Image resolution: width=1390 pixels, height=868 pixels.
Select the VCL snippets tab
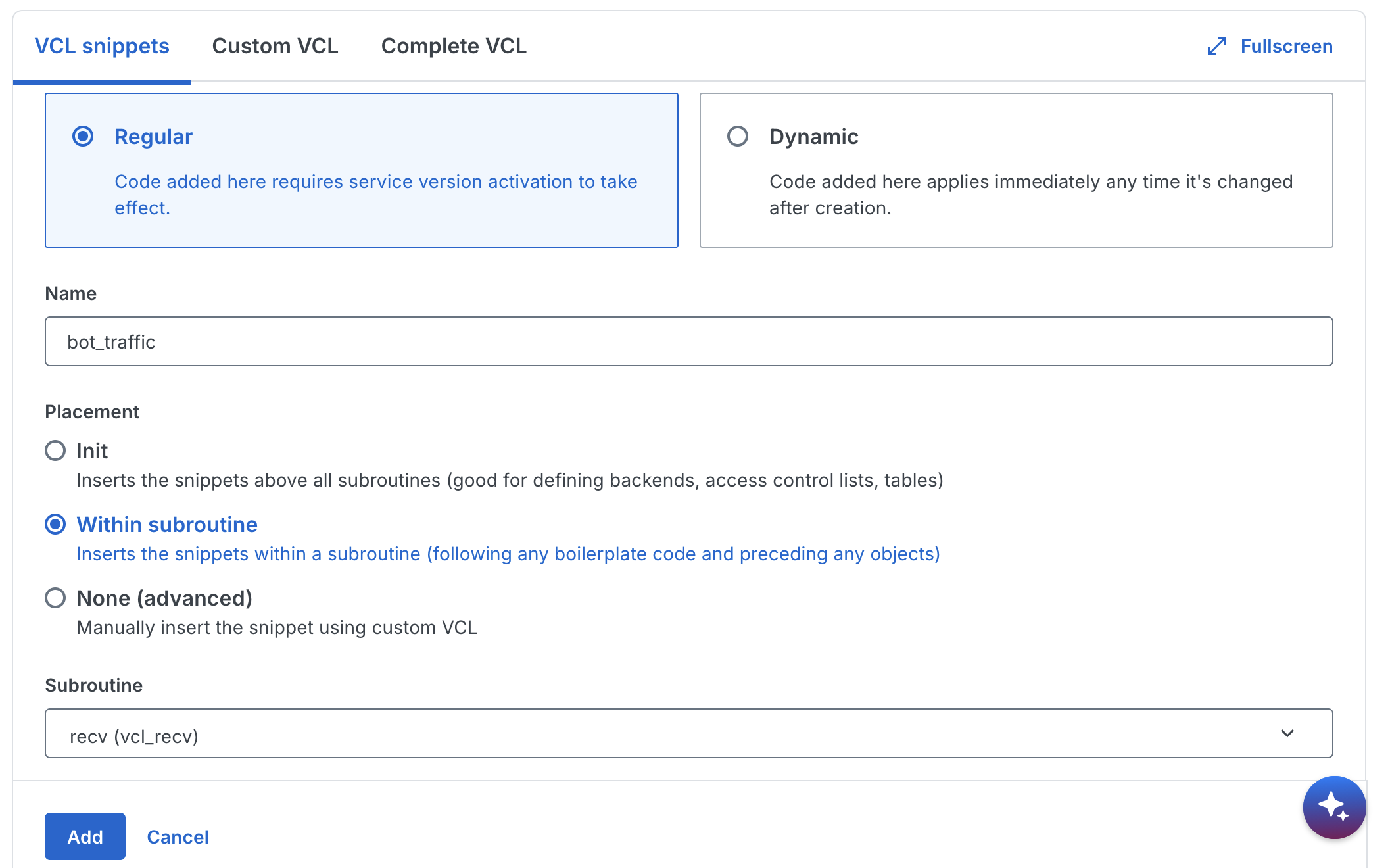click(x=102, y=46)
